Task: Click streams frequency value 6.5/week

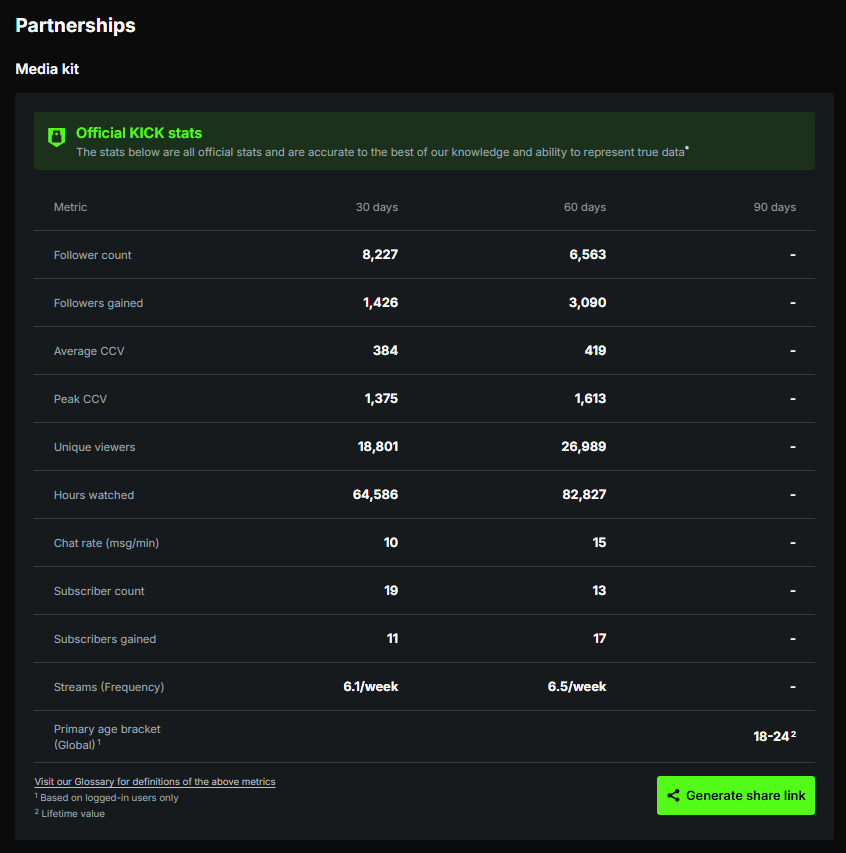Action: click(x=577, y=687)
